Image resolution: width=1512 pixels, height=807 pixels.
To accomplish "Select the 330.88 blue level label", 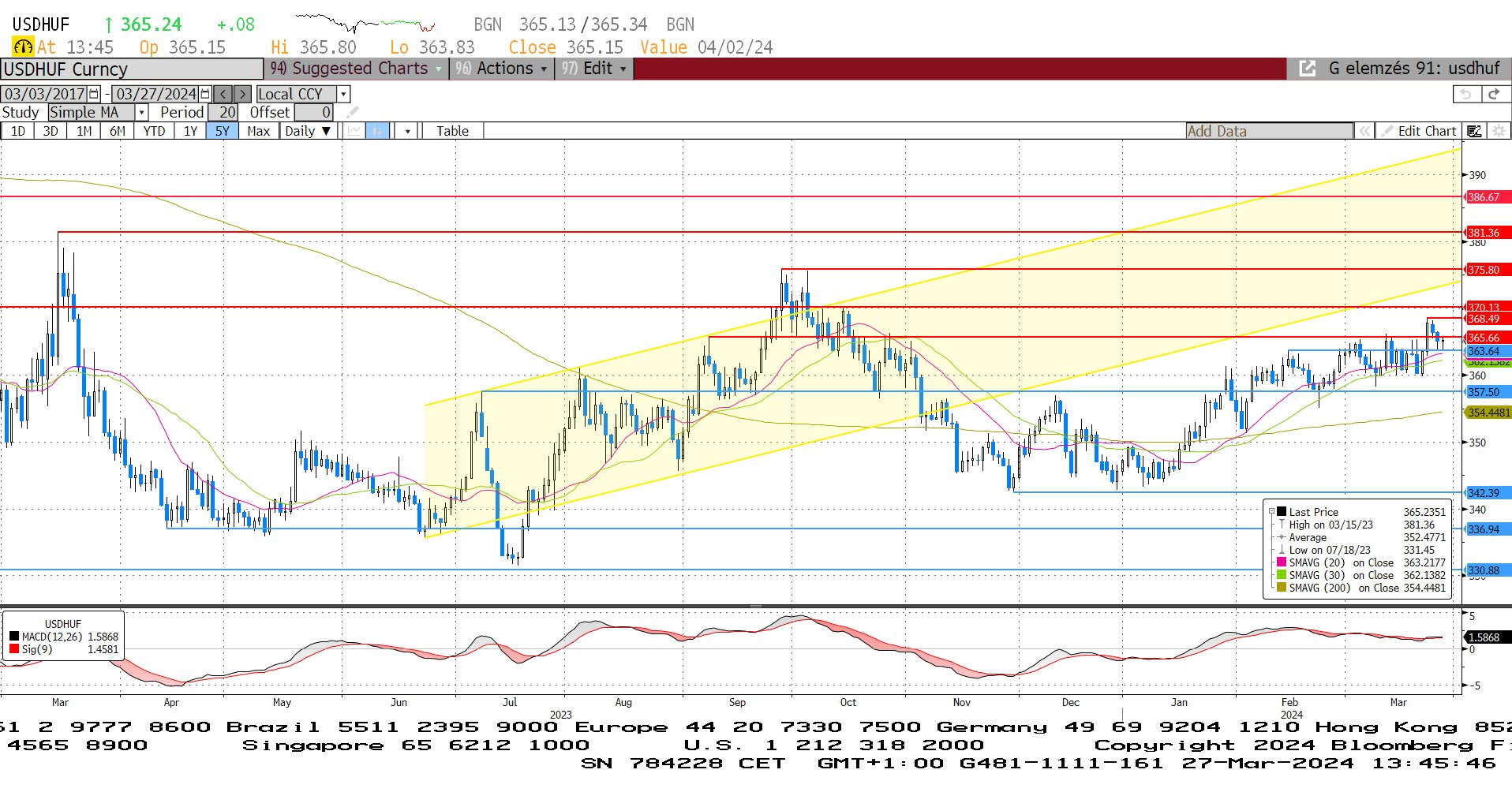I will coord(1487,570).
